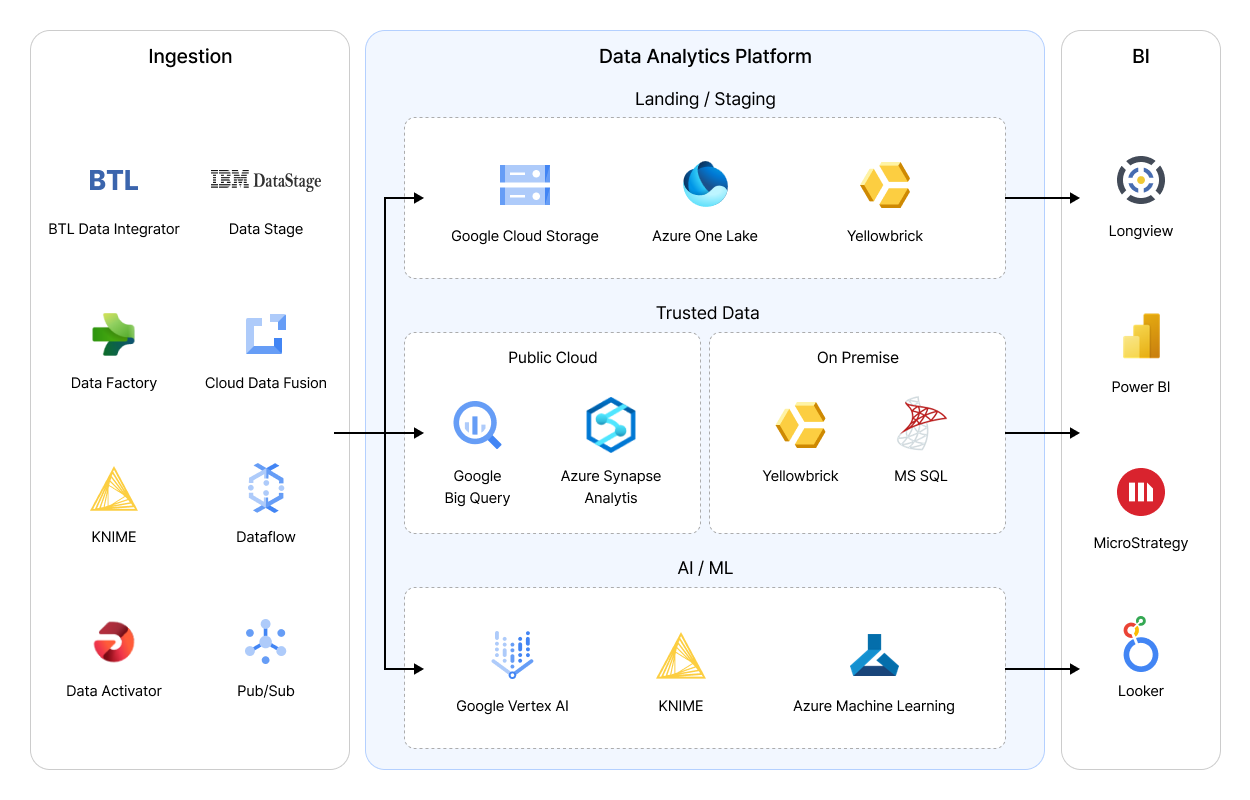Click the Azure Synapse icon
The width and height of the screenshot is (1250, 800).
pyautogui.click(x=611, y=425)
